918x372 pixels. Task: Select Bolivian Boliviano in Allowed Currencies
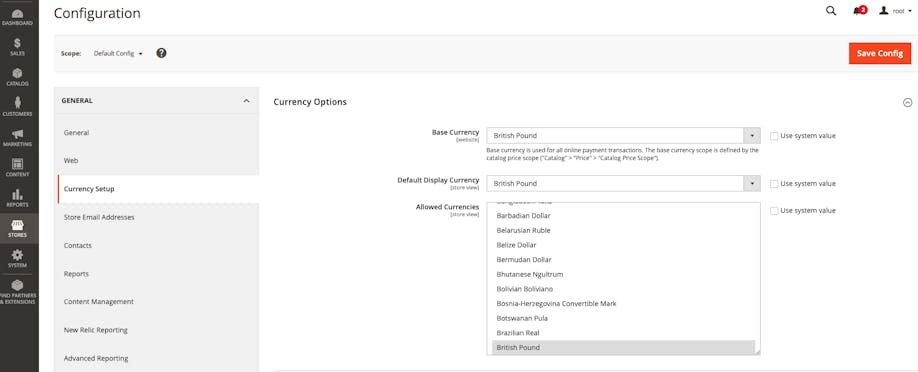[x=623, y=289]
